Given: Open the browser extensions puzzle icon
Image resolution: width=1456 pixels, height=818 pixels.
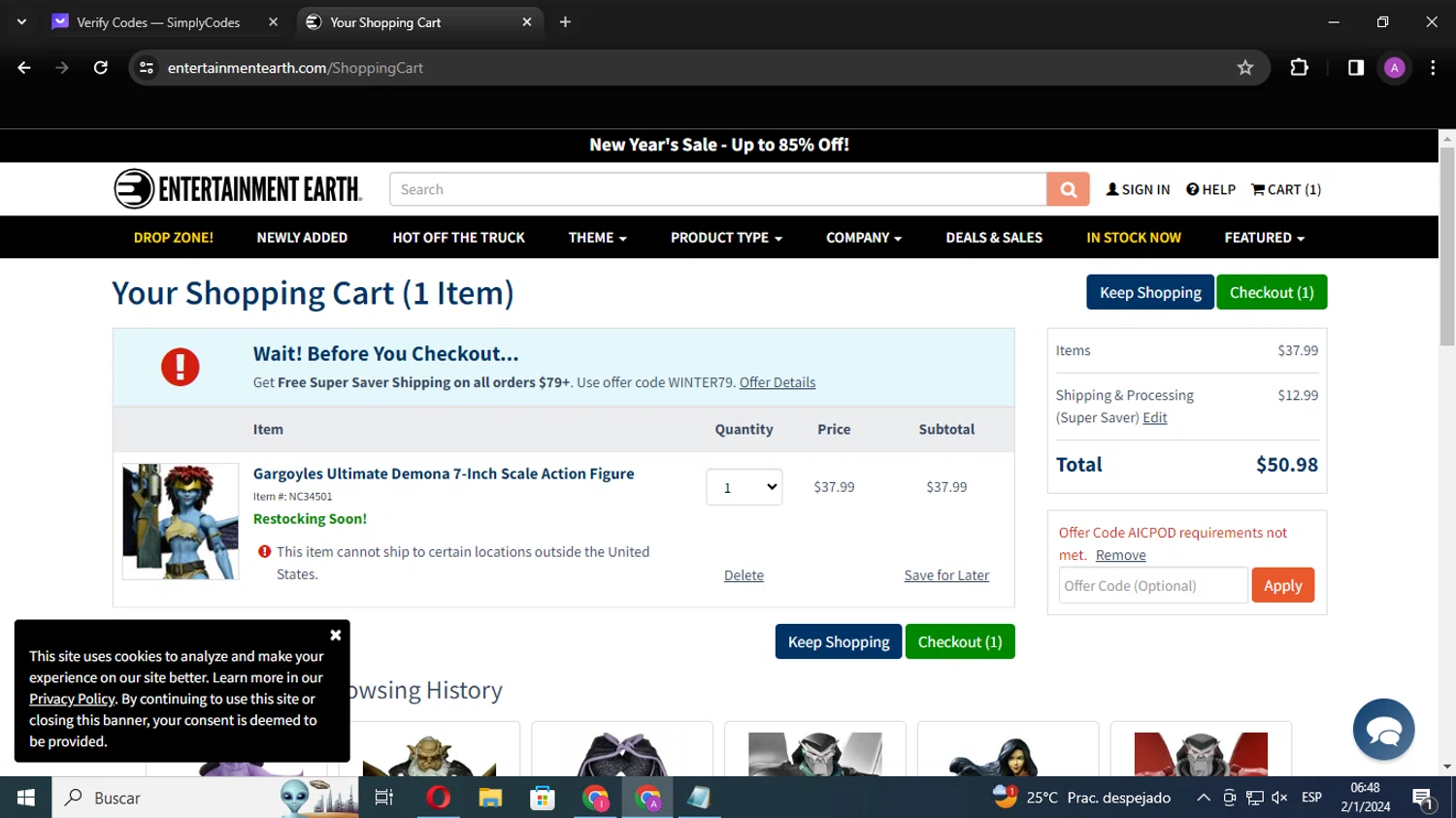Looking at the screenshot, I should click(1299, 68).
